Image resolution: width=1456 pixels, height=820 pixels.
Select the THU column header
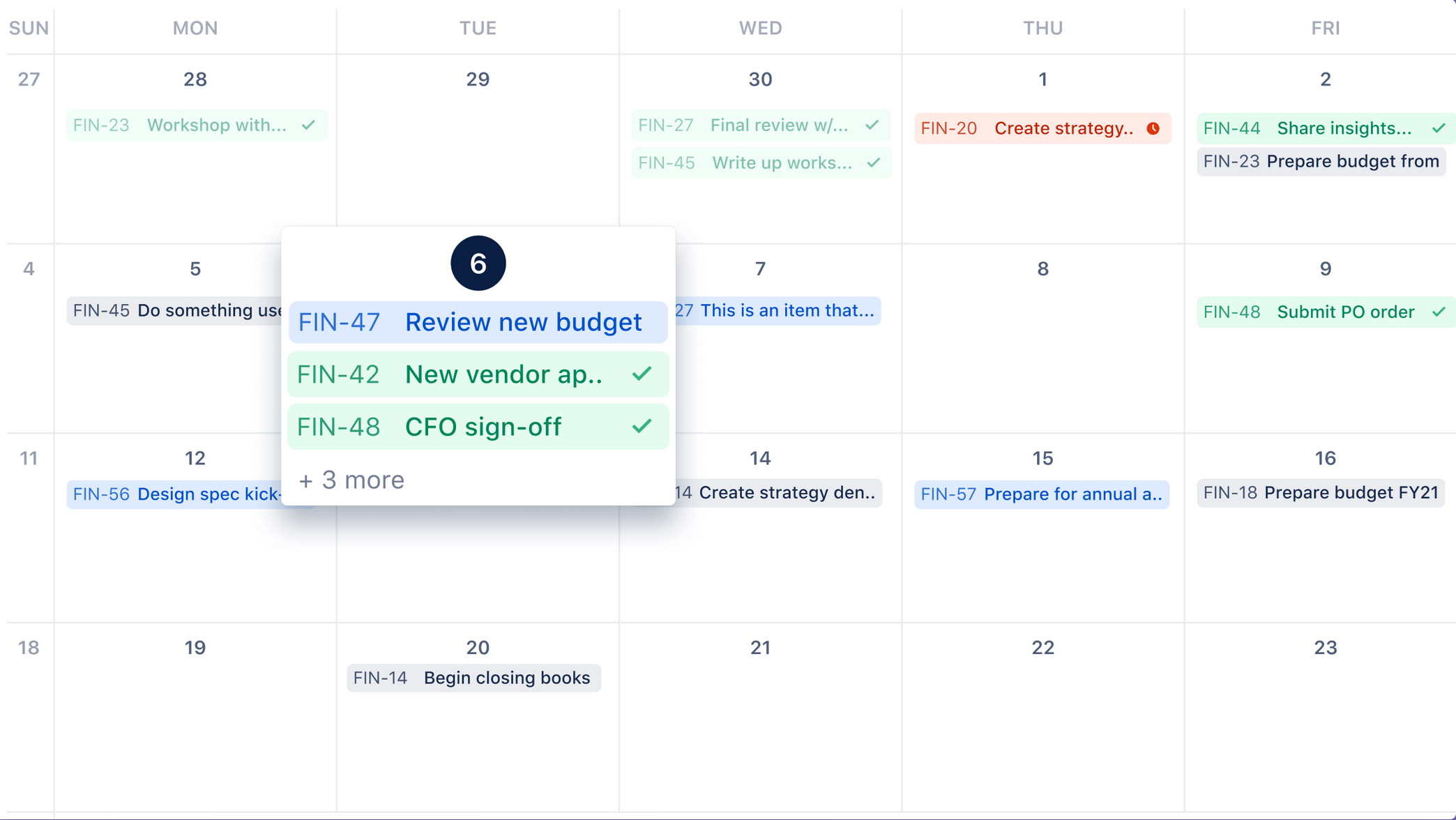coord(1042,28)
